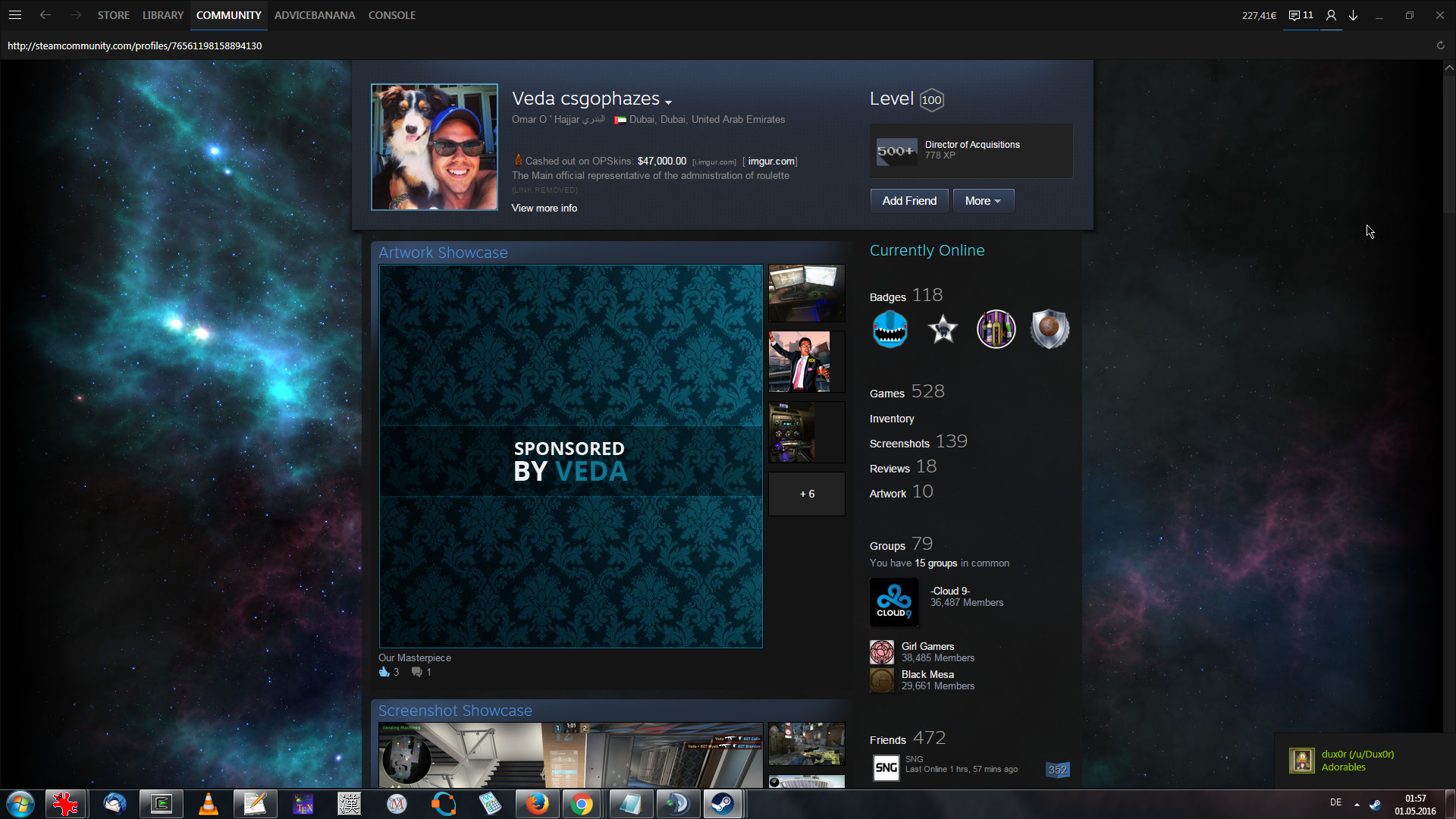Screen dimensions: 1456x819
Task: Reload page with refresh icon
Action: click(1440, 45)
